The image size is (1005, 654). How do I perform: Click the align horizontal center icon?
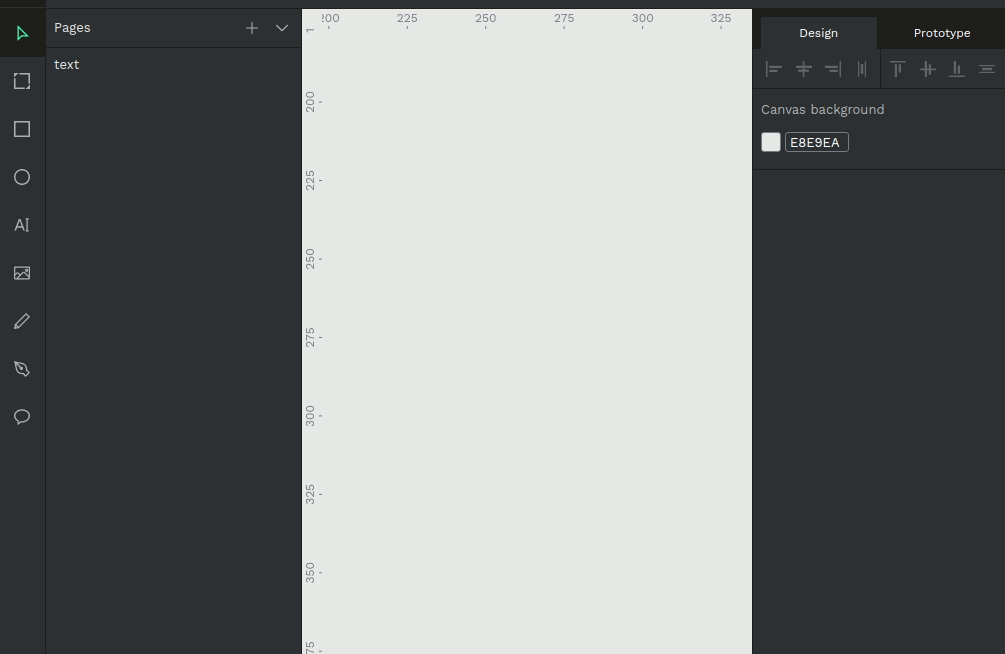(803, 69)
